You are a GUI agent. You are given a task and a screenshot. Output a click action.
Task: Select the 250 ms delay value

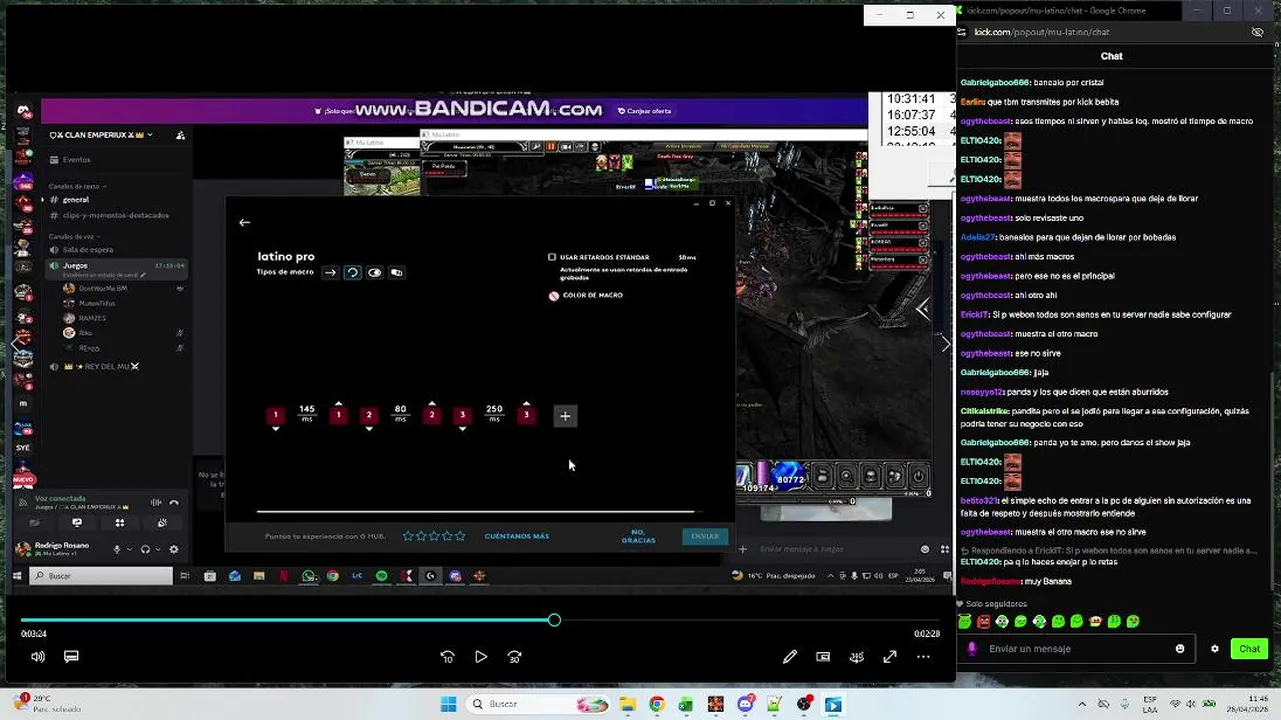(494, 412)
